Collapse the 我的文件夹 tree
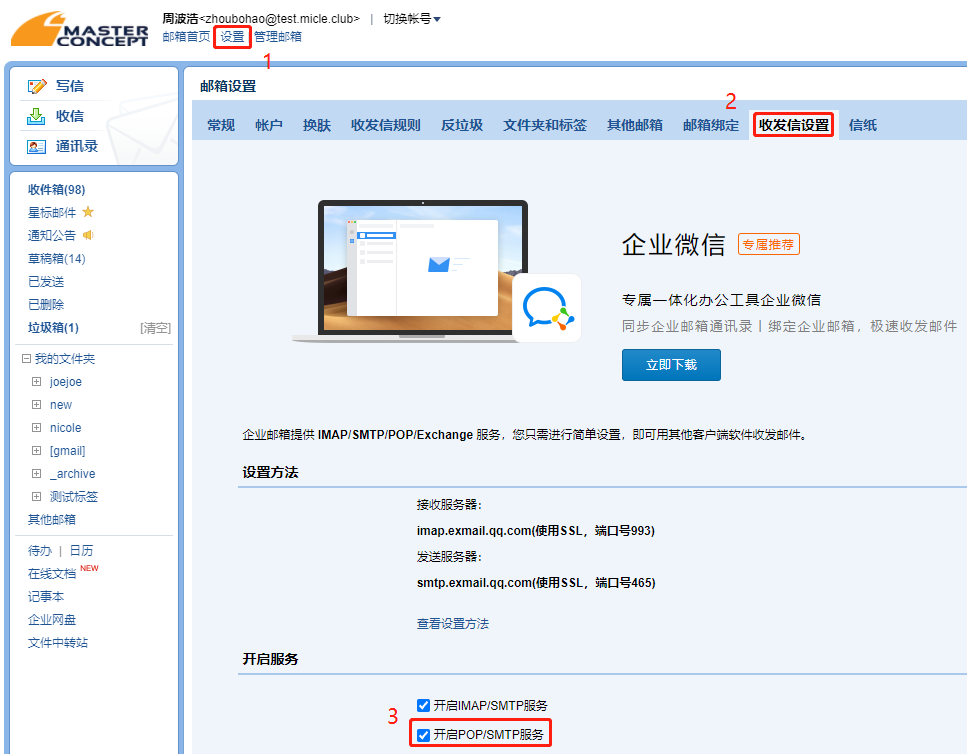Viewport: 967px width, 754px height. (27, 358)
